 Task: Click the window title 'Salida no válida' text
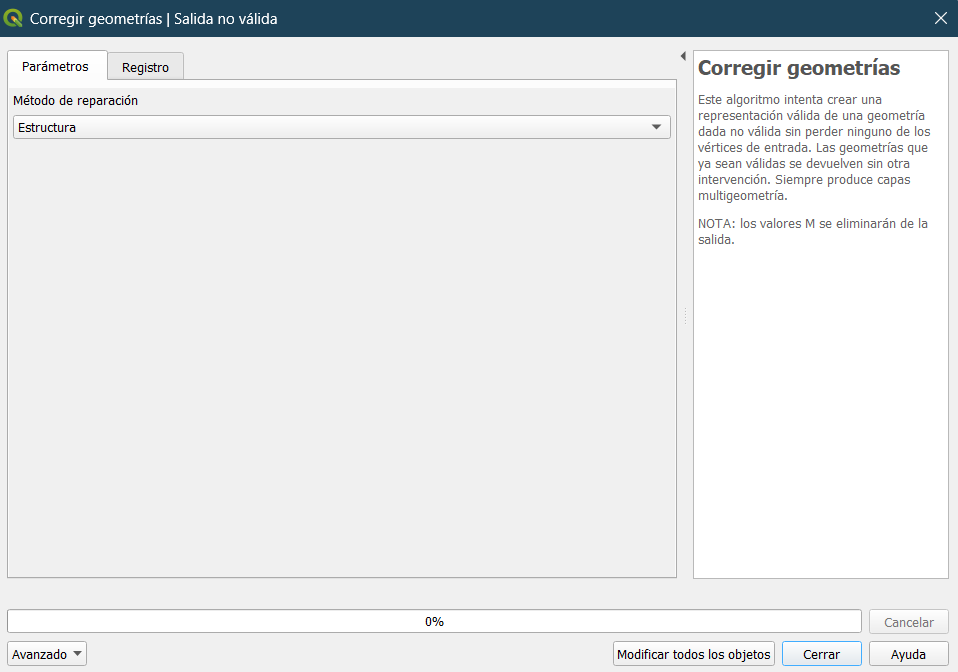pos(226,18)
